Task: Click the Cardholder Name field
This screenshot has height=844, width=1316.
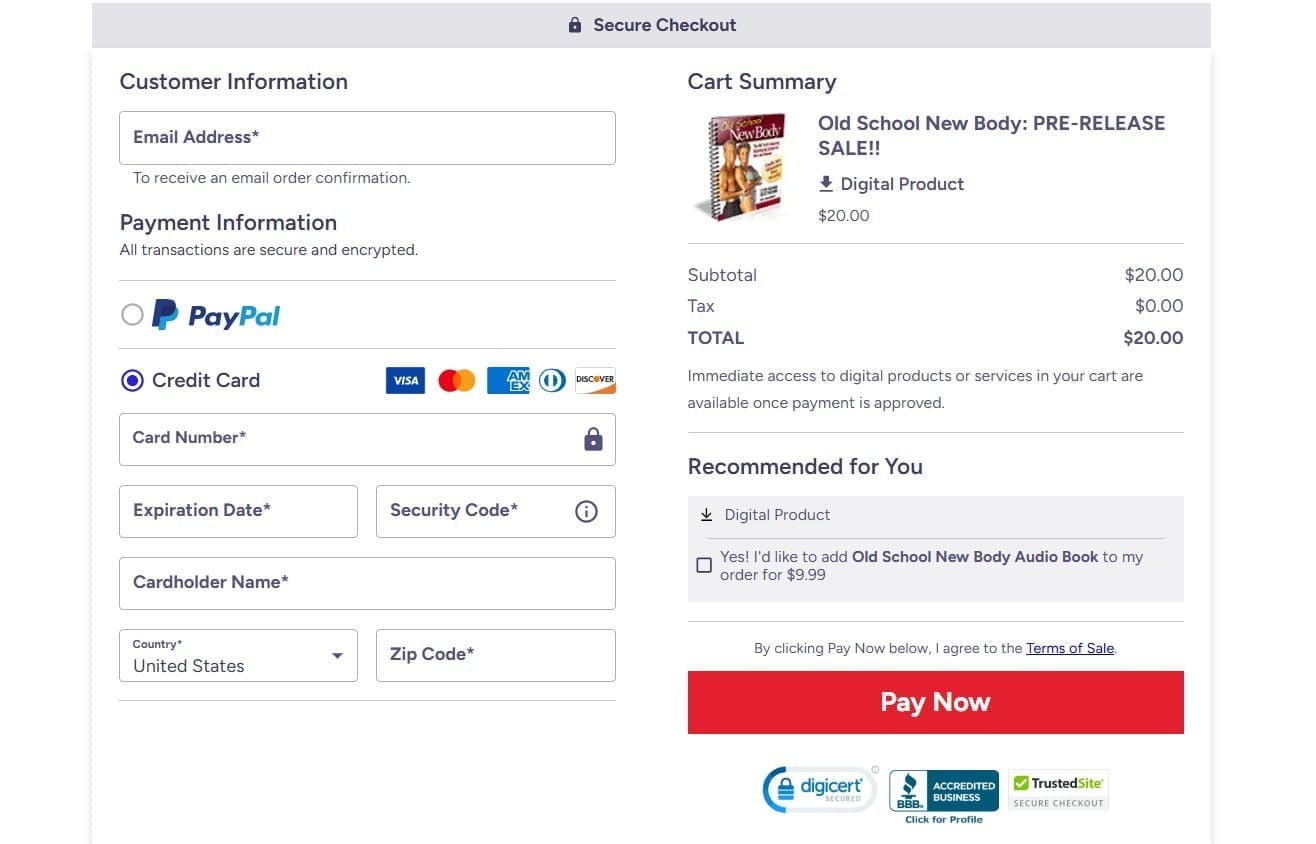Action: (x=367, y=583)
